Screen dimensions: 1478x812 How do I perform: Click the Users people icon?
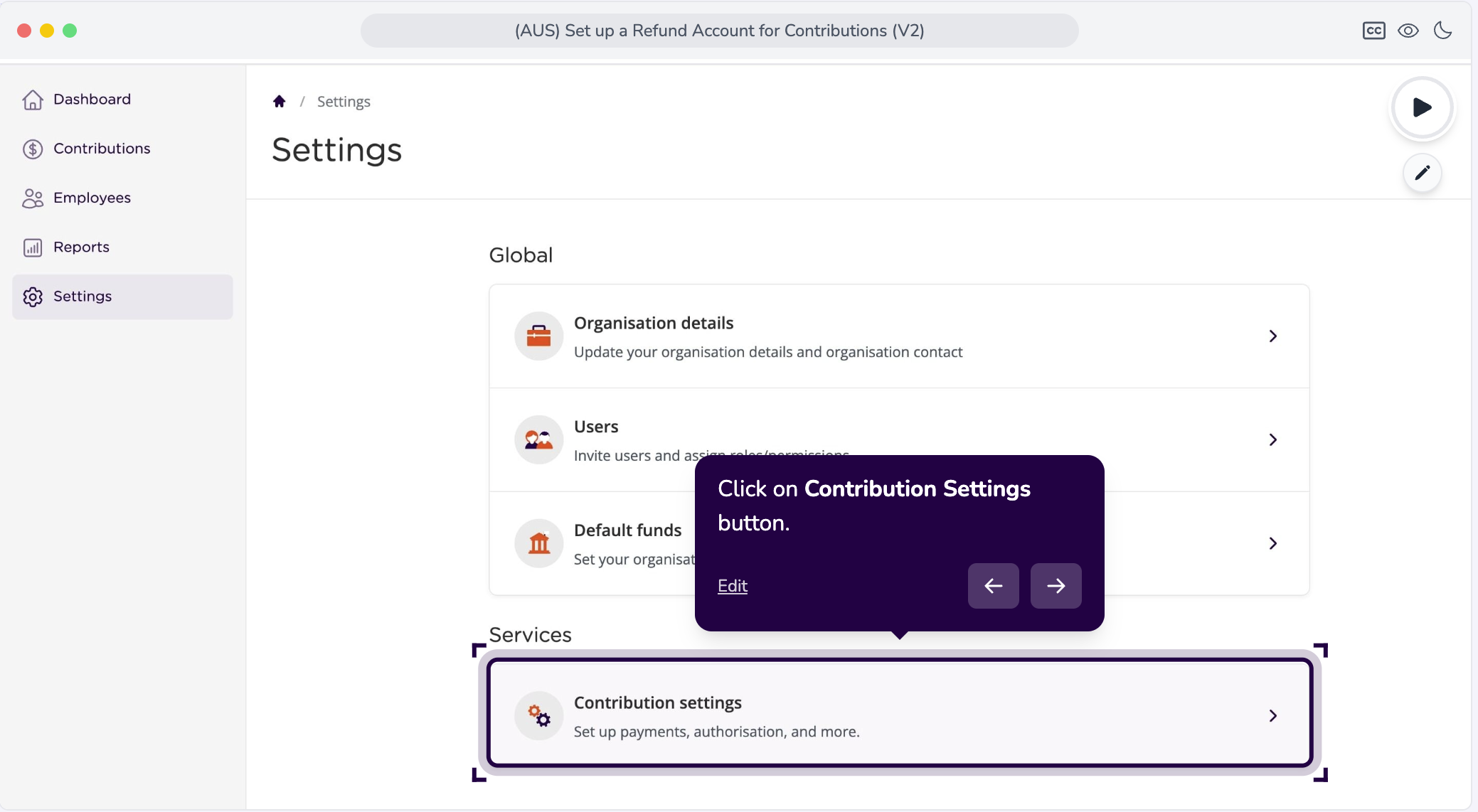tap(538, 440)
